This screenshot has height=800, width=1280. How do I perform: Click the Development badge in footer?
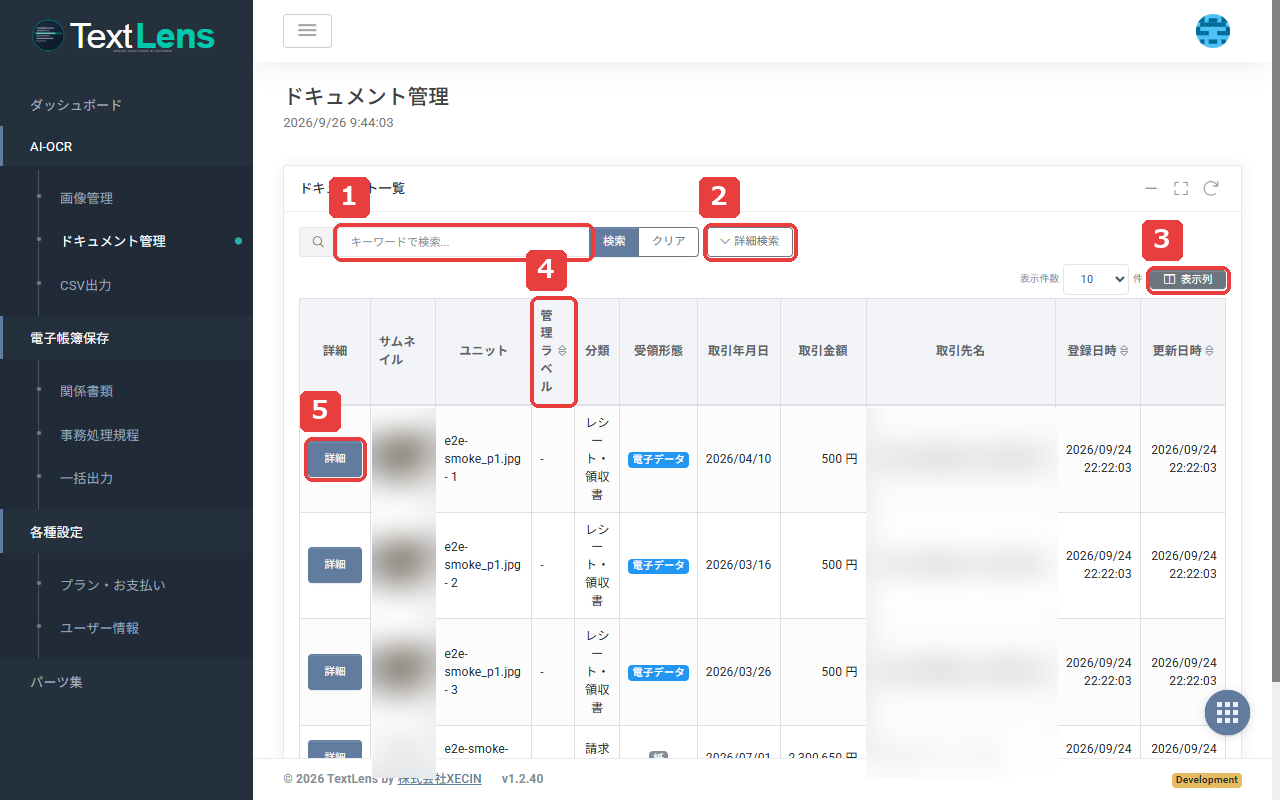tap(1207, 780)
